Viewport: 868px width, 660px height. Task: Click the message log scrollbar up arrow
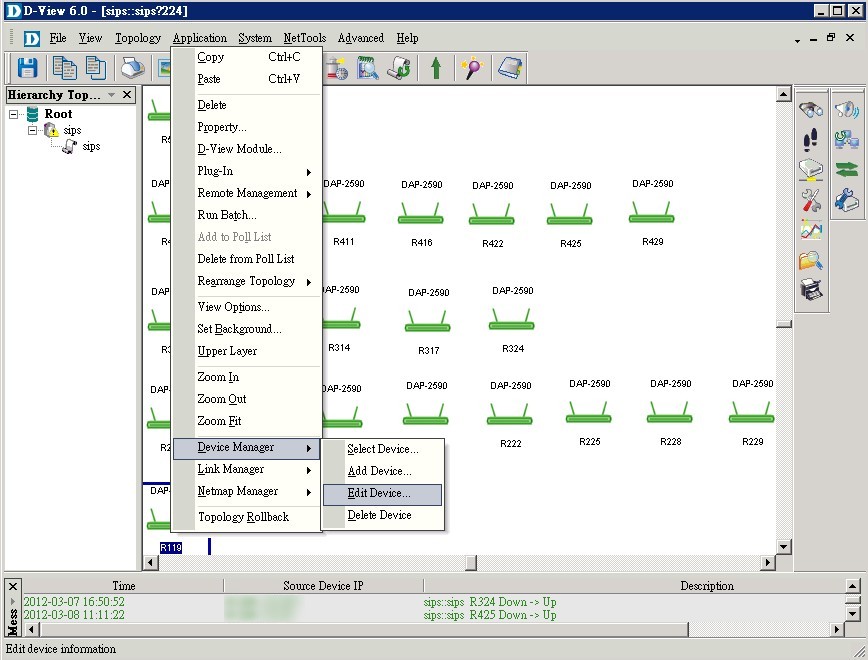point(852,586)
